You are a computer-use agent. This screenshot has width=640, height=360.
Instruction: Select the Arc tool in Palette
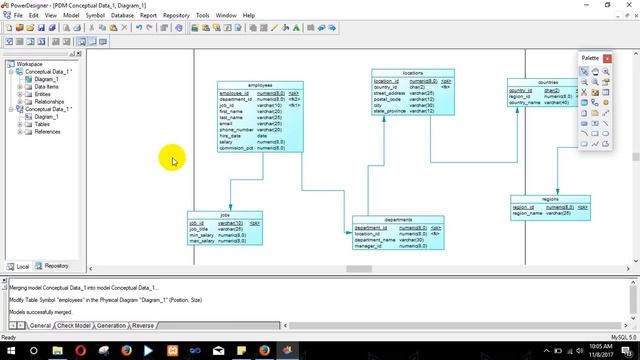click(x=584, y=133)
